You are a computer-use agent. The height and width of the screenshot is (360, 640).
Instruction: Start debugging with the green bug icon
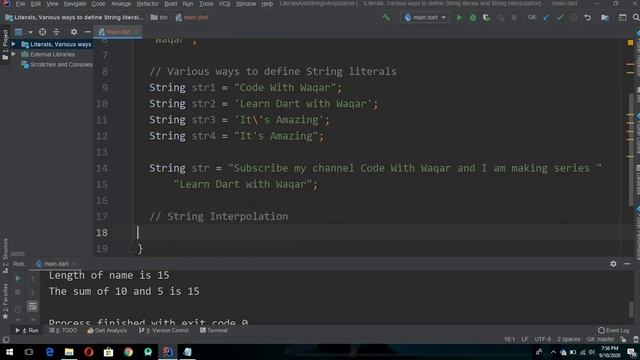click(473, 18)
